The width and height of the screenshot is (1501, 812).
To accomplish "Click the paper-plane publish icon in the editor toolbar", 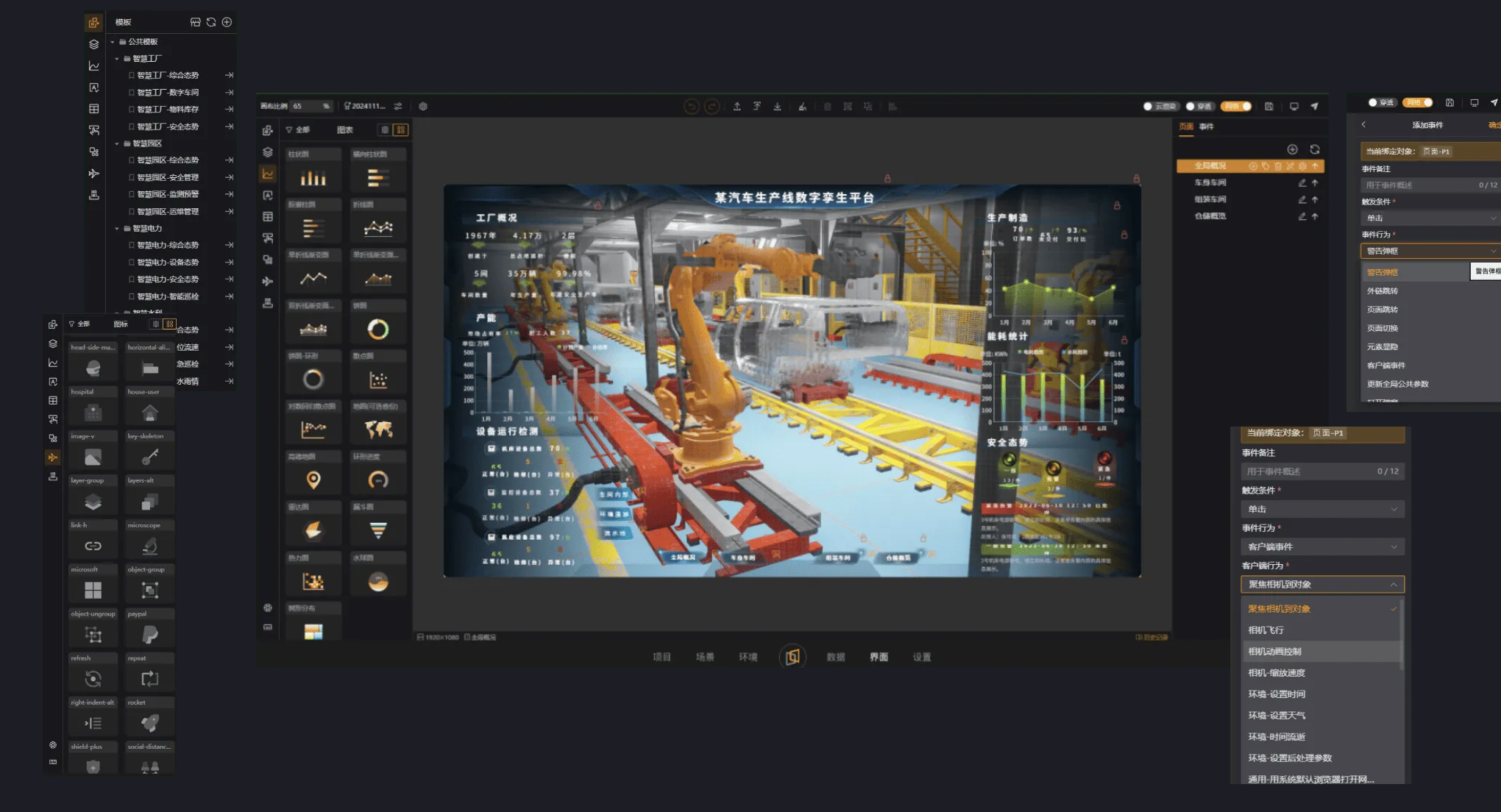I will click(1315, 107).
